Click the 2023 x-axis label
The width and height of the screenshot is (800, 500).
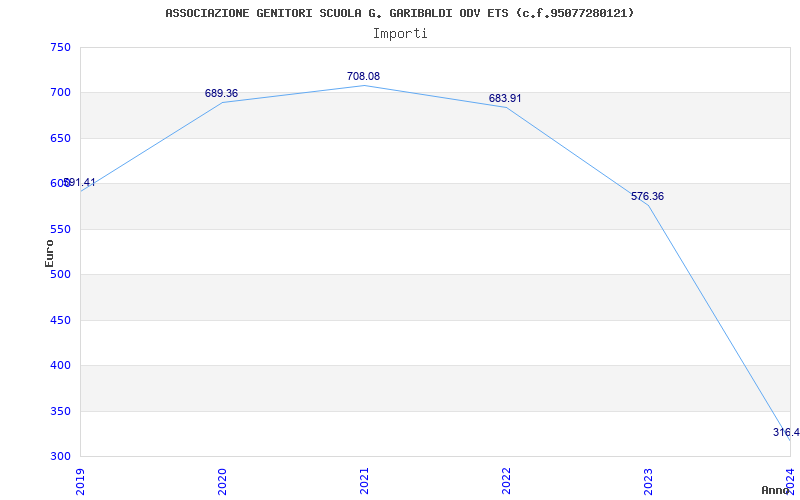click(648, 481)
